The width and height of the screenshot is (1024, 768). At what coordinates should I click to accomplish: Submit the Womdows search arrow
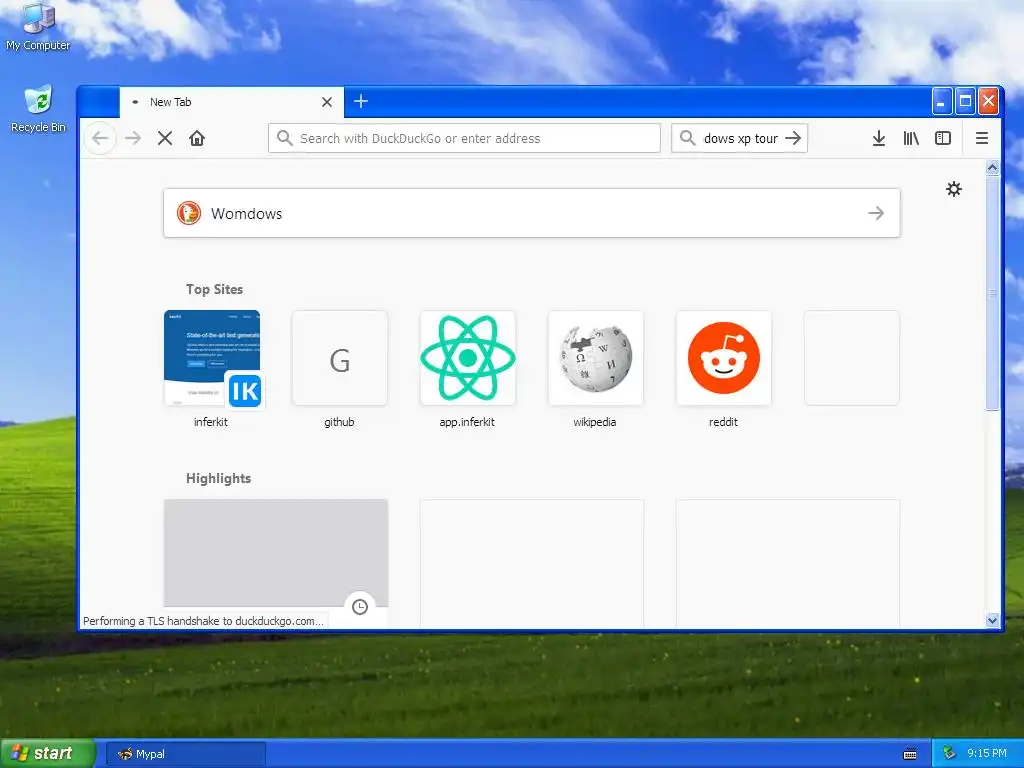876,213
